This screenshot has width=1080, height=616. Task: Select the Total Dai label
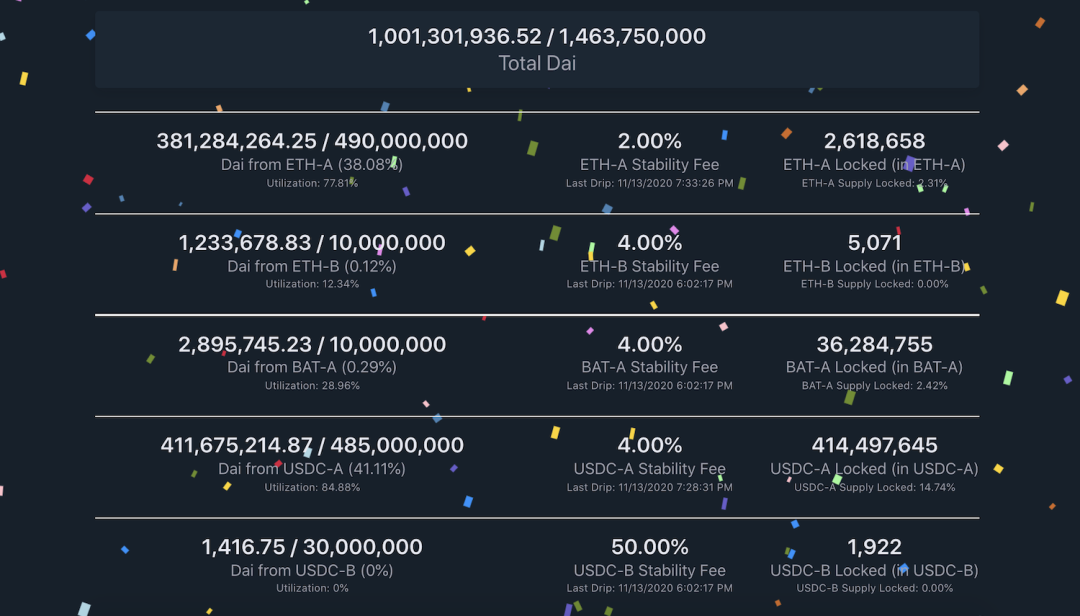click(537, 63)
